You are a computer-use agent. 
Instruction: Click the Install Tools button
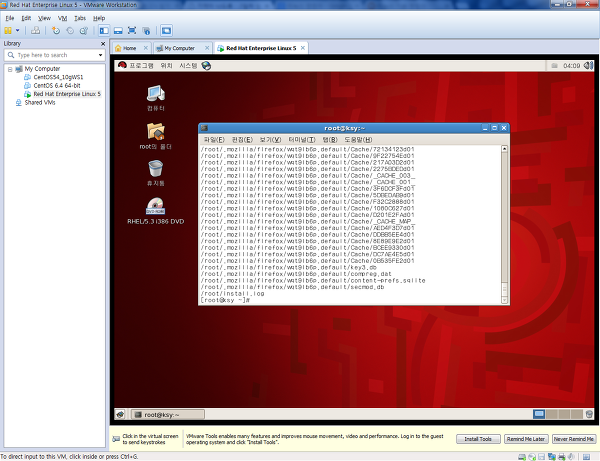pyautogui.click(x=478, y=439)
